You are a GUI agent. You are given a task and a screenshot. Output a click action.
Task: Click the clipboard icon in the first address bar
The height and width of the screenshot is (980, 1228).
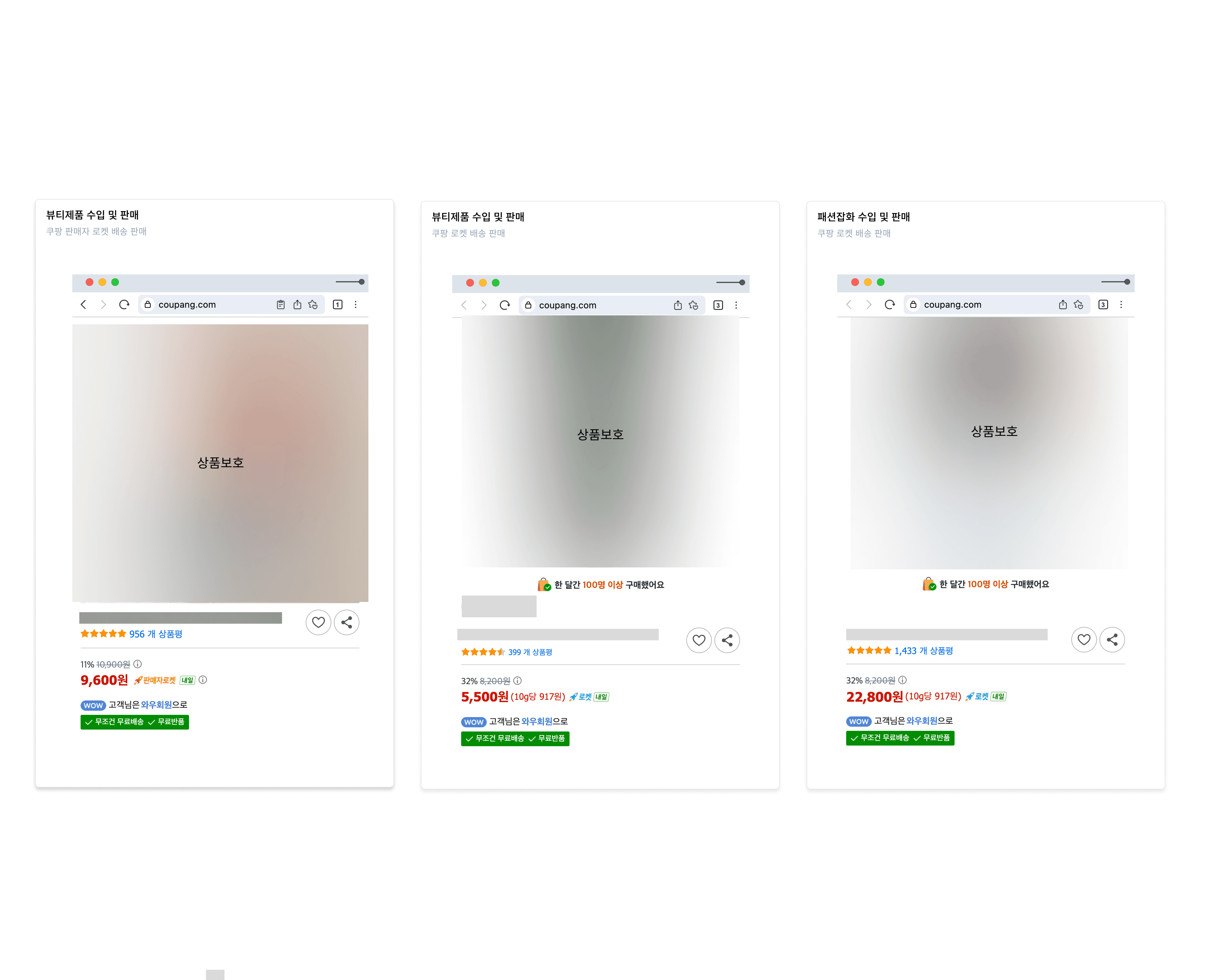pos(280,305)
